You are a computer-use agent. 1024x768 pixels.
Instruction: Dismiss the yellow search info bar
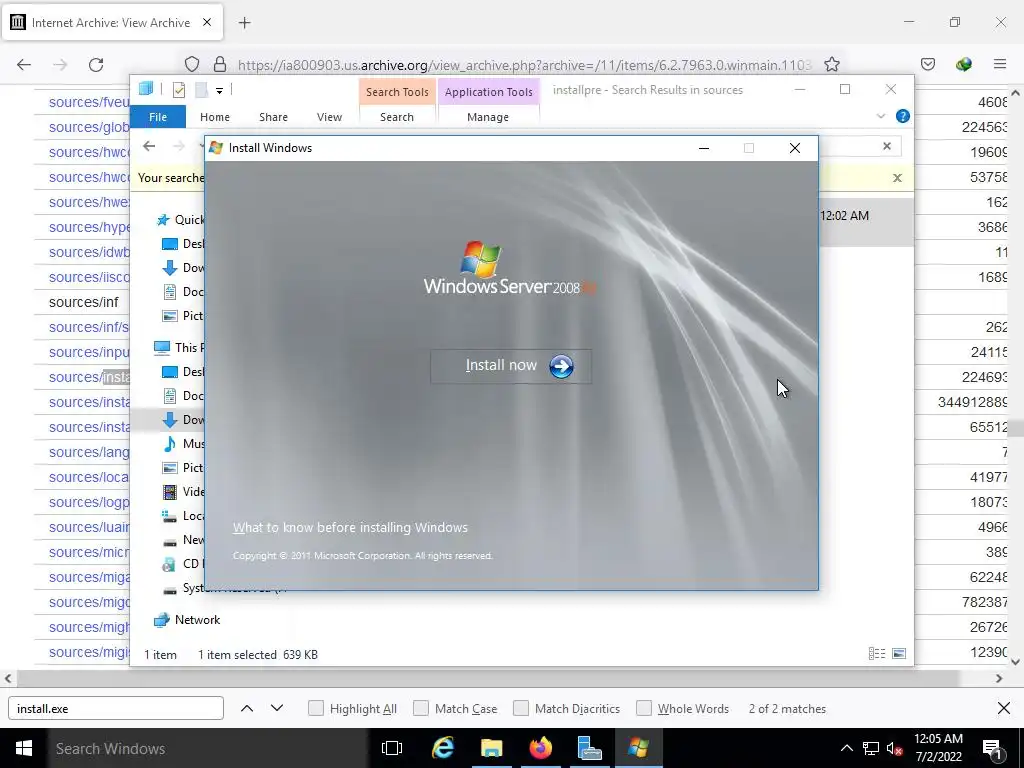(897, 178)
